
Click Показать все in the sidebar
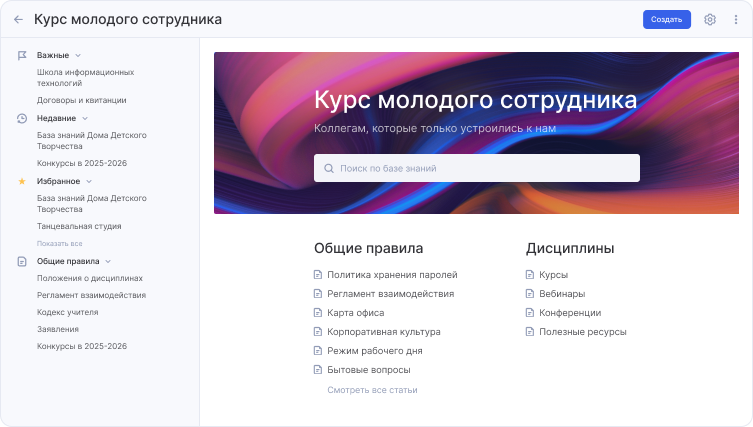point(59,243)
